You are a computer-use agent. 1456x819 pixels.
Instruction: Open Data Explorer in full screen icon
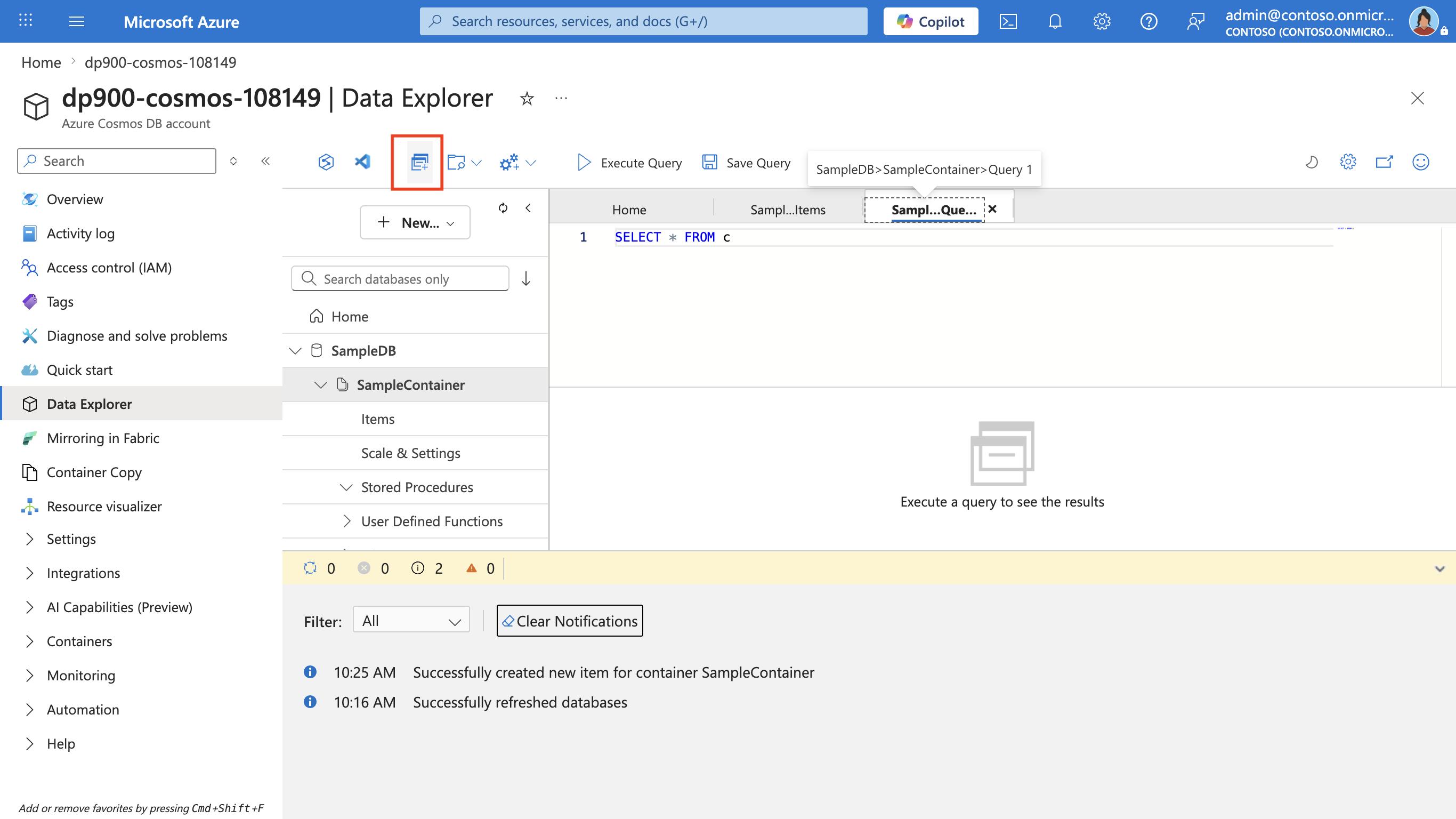(x=1384, y=162)
